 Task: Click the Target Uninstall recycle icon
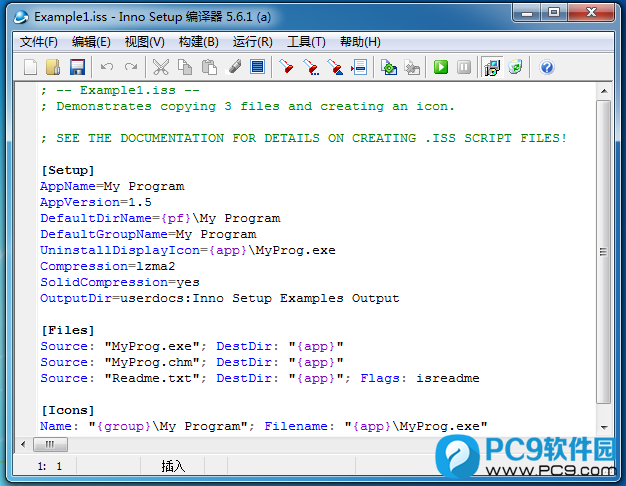click(x=515, y=67)
